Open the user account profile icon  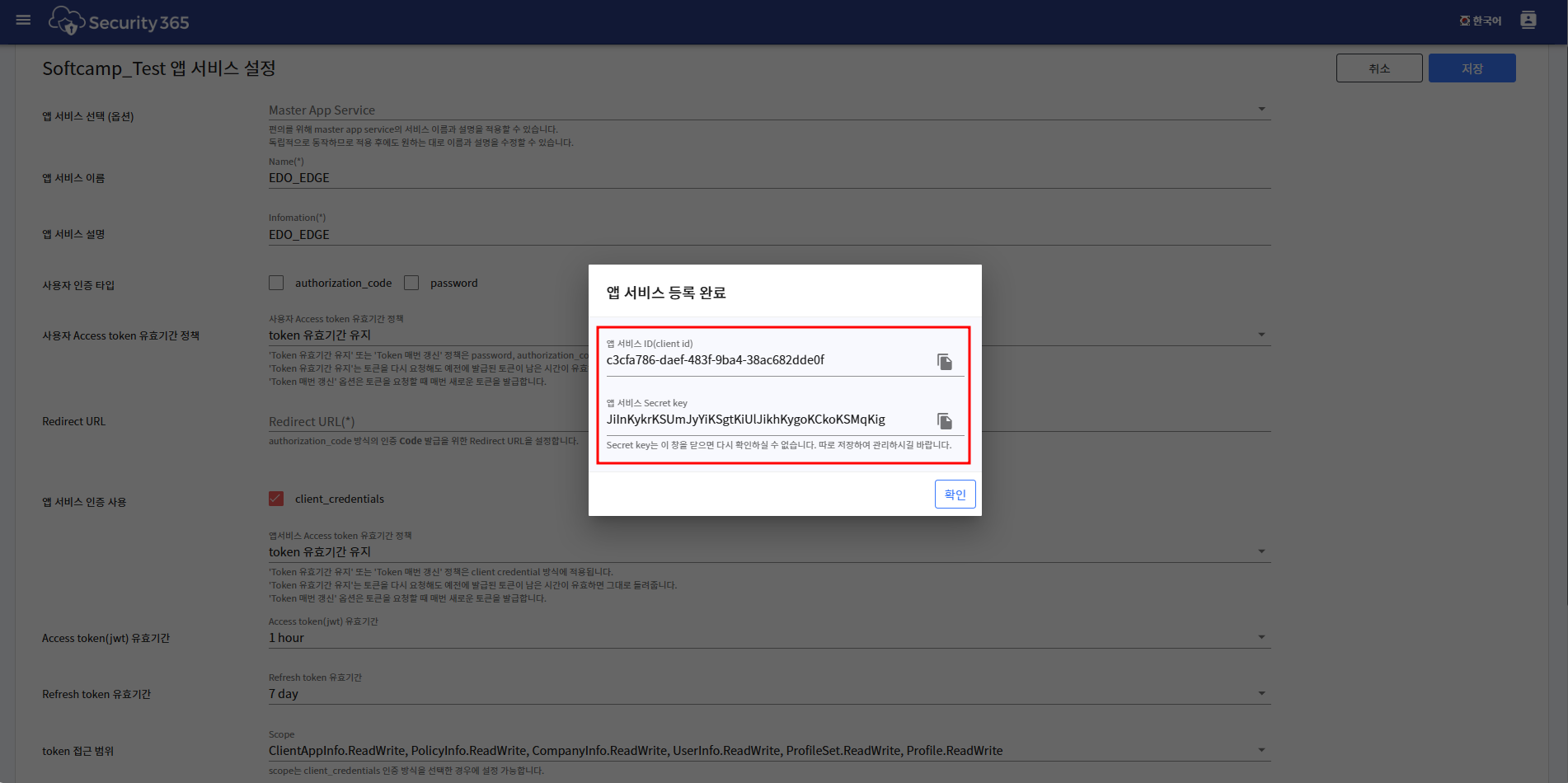click(1528, 21)
